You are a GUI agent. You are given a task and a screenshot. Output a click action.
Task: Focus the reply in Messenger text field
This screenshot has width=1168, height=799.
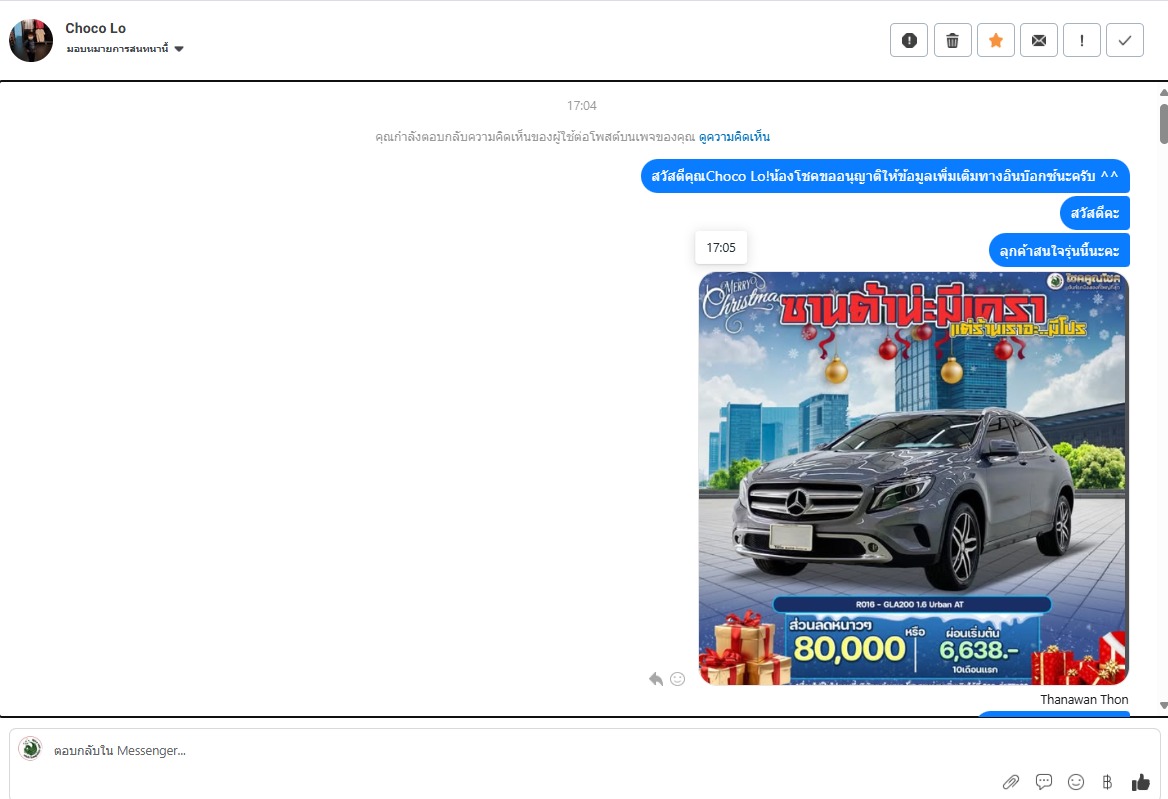pos(500,750)
